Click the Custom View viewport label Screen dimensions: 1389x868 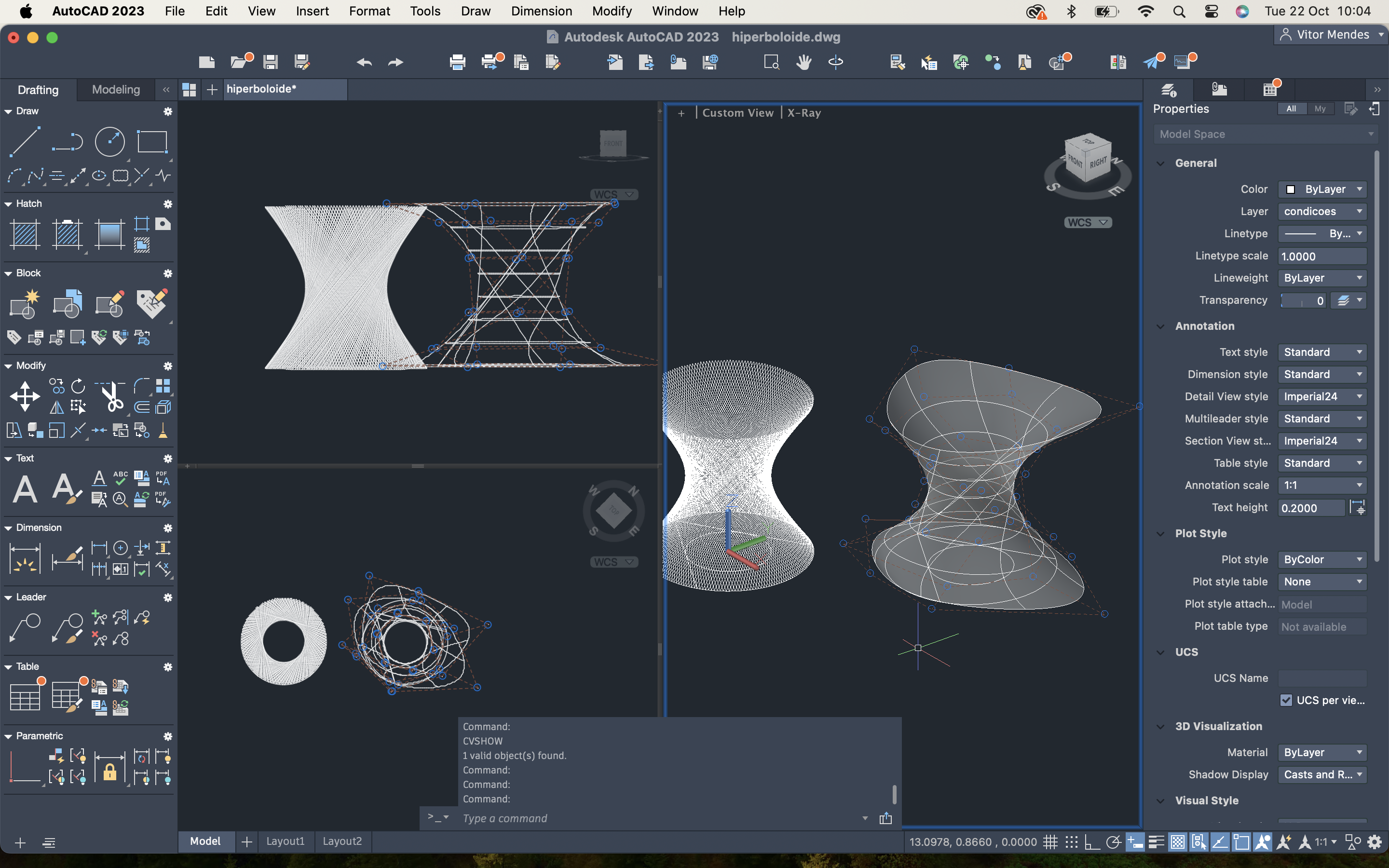737,113
